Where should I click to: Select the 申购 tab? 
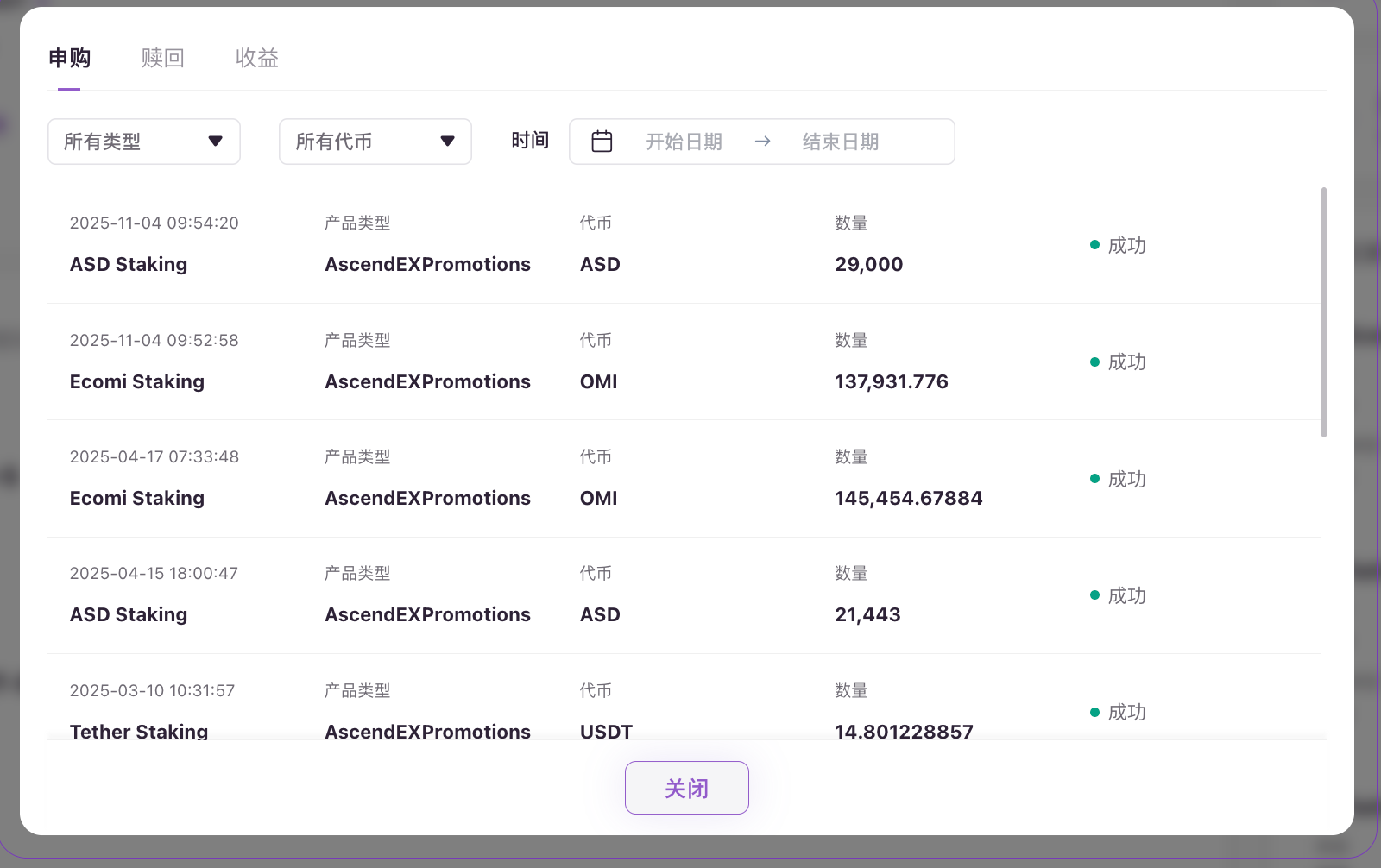[x=69, y=58]
